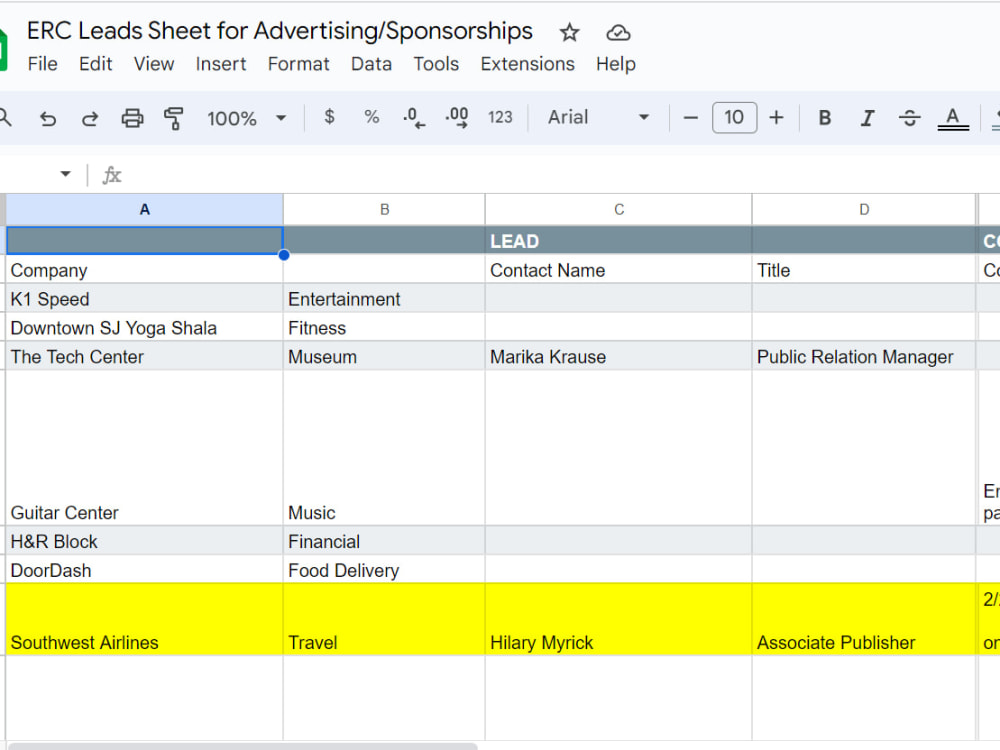Screen dimensions: 1000x750
Task: Click the horizontal scrollbar
Action: [x=242, y=746]
